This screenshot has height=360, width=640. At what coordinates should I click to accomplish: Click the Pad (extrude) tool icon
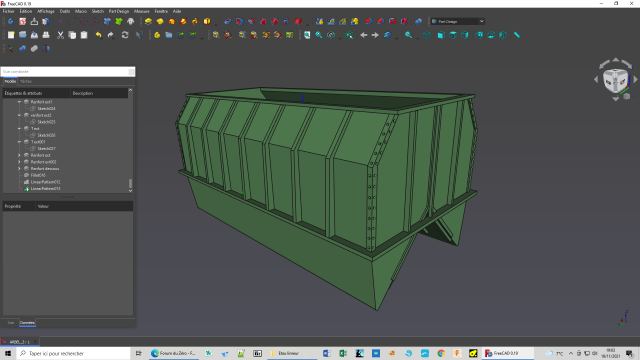tap(148, 22)
